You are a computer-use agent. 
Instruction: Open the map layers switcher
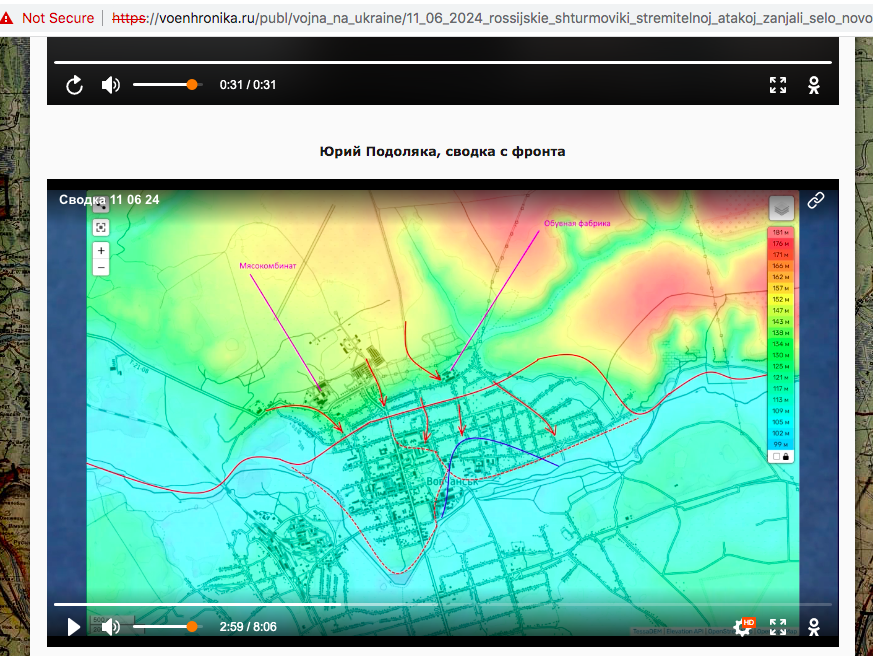(x=781, y=208)
